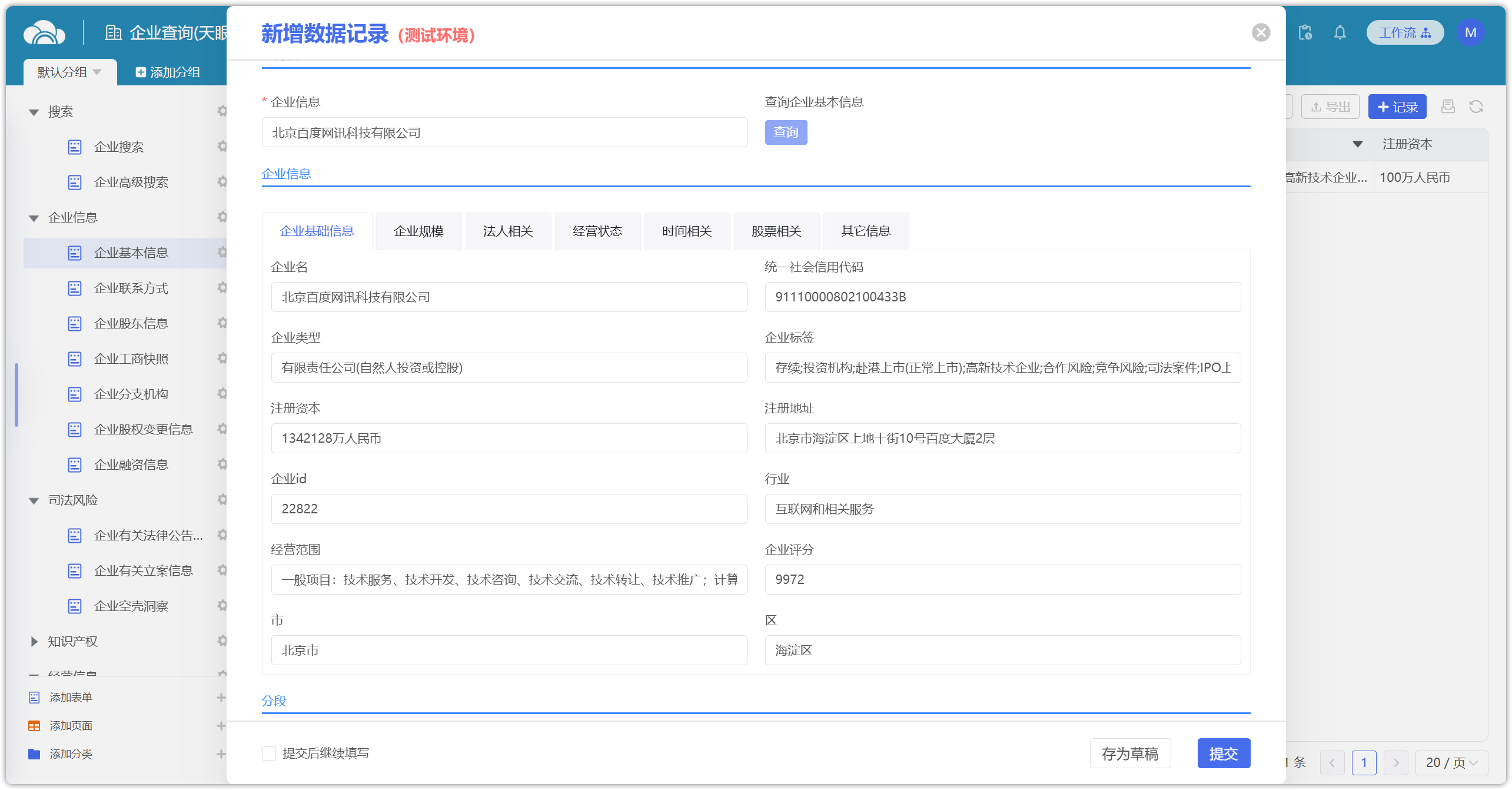Open the 20 / 页 page size dropdown
This screenshot has width=1512, height=790.
(1451, 763)
